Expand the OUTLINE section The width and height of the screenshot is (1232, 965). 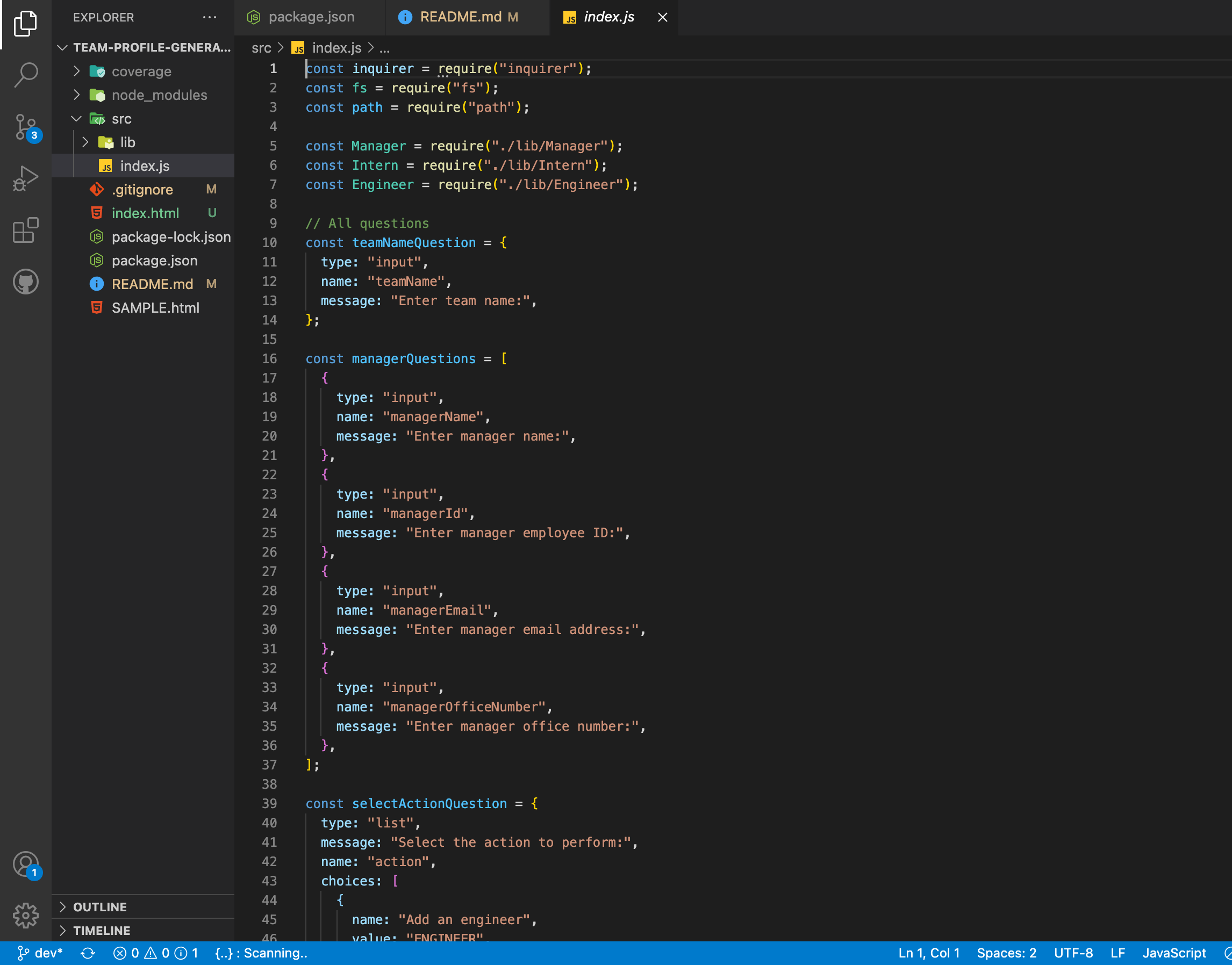click(143, 907)
